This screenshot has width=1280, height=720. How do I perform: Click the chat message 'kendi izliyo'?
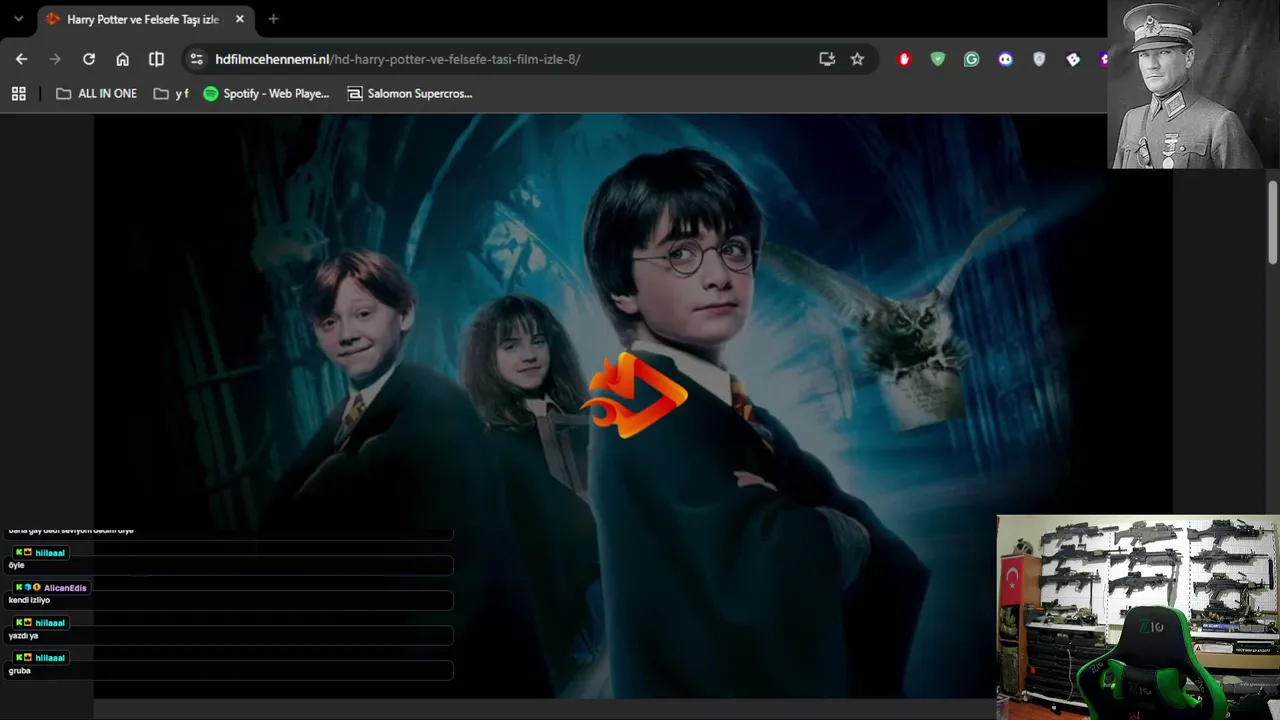point(29,600)
